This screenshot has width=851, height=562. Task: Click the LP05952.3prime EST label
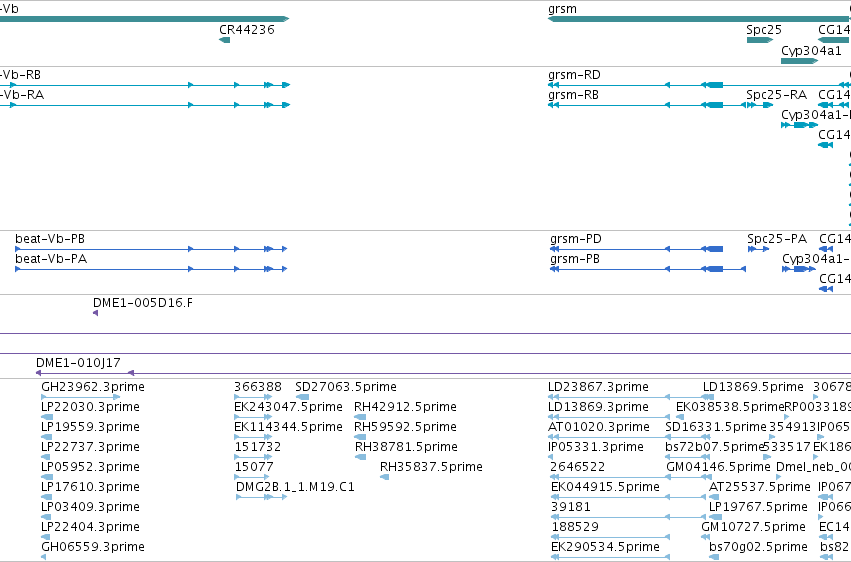pos(90,467)
